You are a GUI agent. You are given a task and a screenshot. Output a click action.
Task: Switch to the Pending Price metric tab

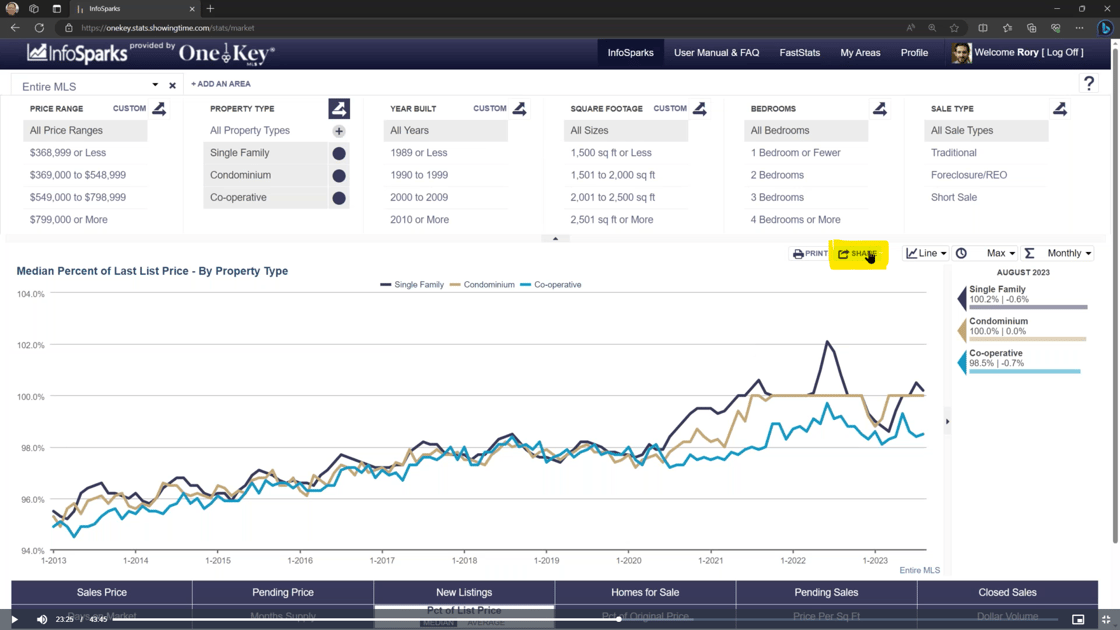tap(283, 592)
